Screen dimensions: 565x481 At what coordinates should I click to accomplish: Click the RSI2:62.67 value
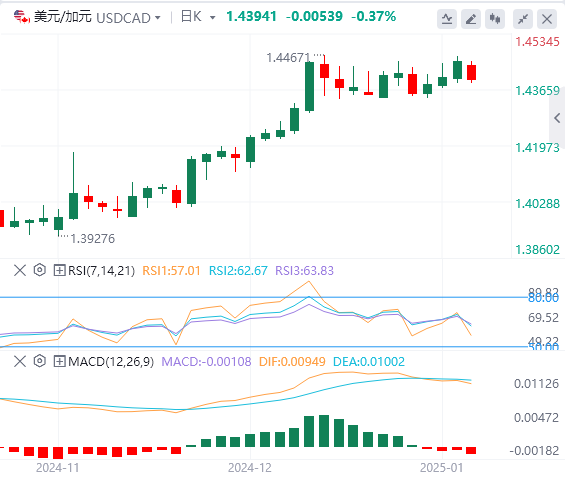pos(238,271)
